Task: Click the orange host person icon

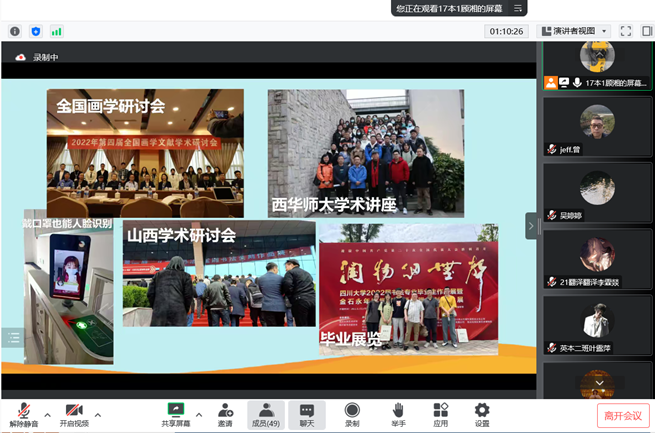Action: tap(551, 83)
